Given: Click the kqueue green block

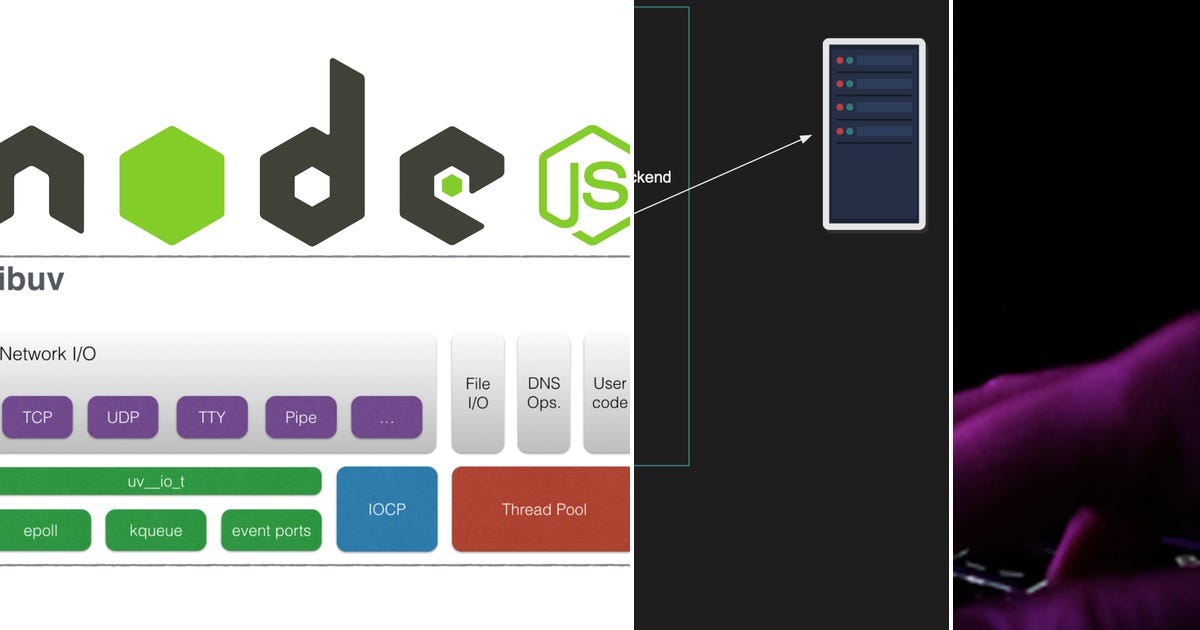Looking at the screenshot, I should (x=155, y=530).
